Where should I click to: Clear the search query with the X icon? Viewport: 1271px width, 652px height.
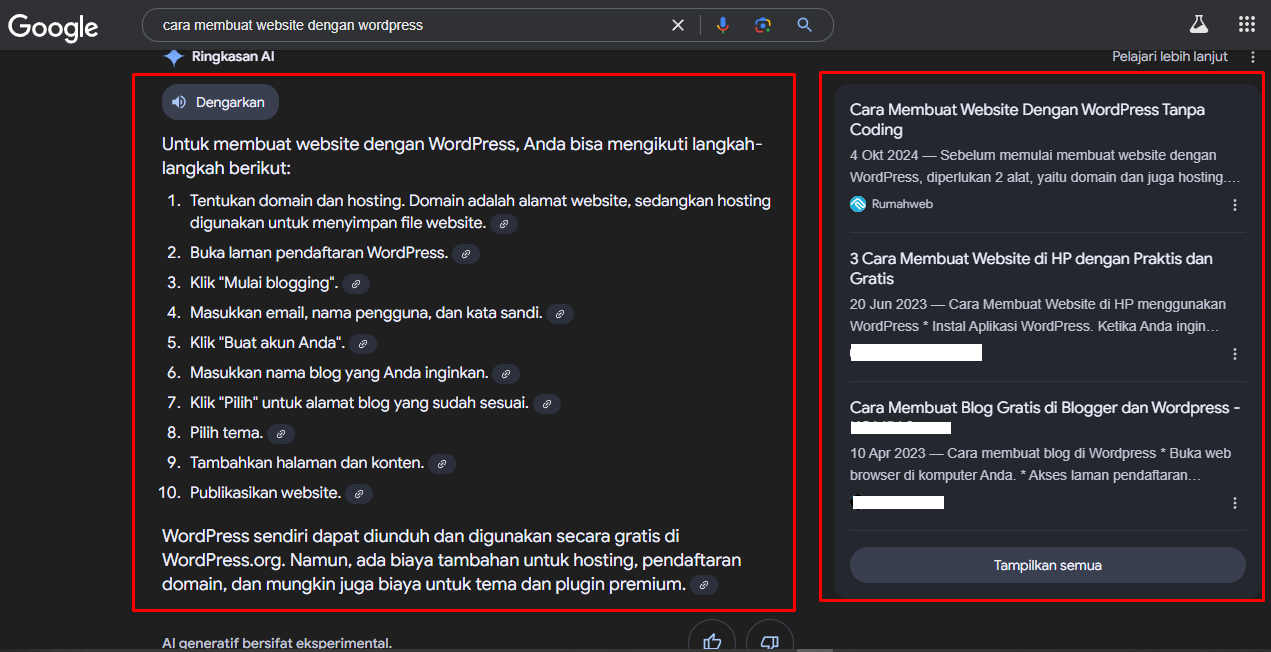pyautogui.click(x=678, y=25)
